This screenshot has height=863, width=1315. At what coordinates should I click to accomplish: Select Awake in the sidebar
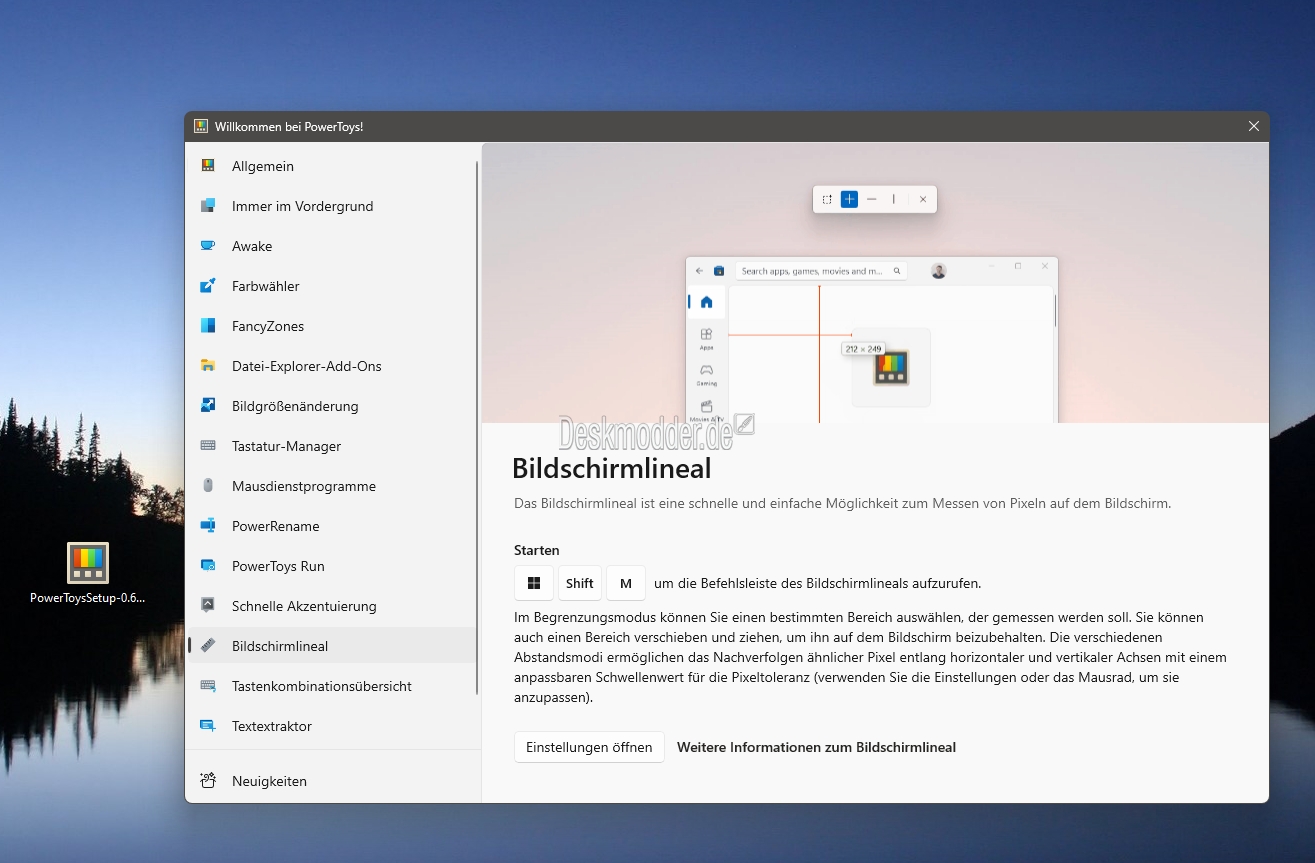point(331,246)
